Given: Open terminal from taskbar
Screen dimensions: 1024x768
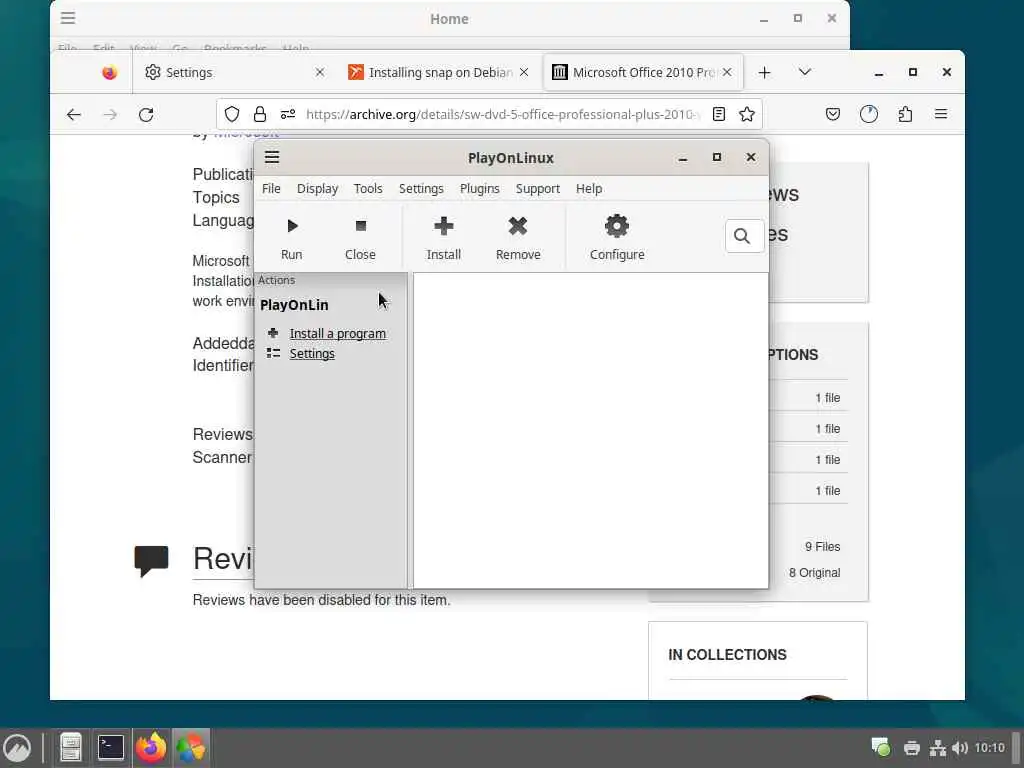Looking at the screenshot, I should pyautogui.click(x=111, y=748).
